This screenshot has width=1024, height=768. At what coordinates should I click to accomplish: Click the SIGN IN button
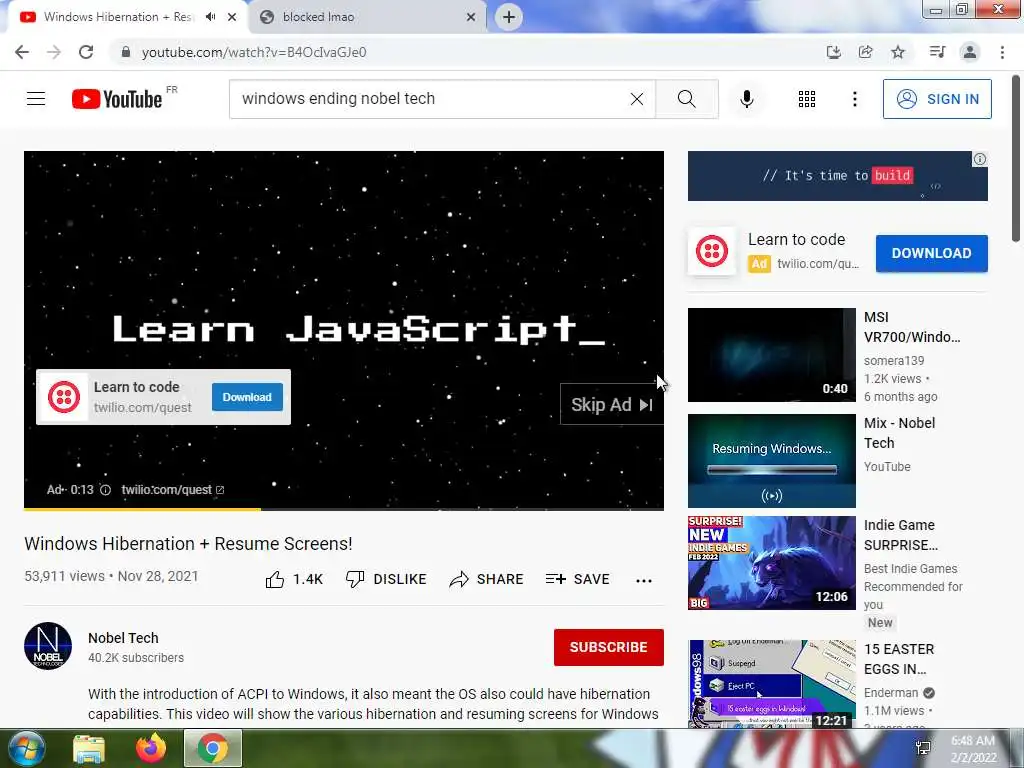pos(937,99)
